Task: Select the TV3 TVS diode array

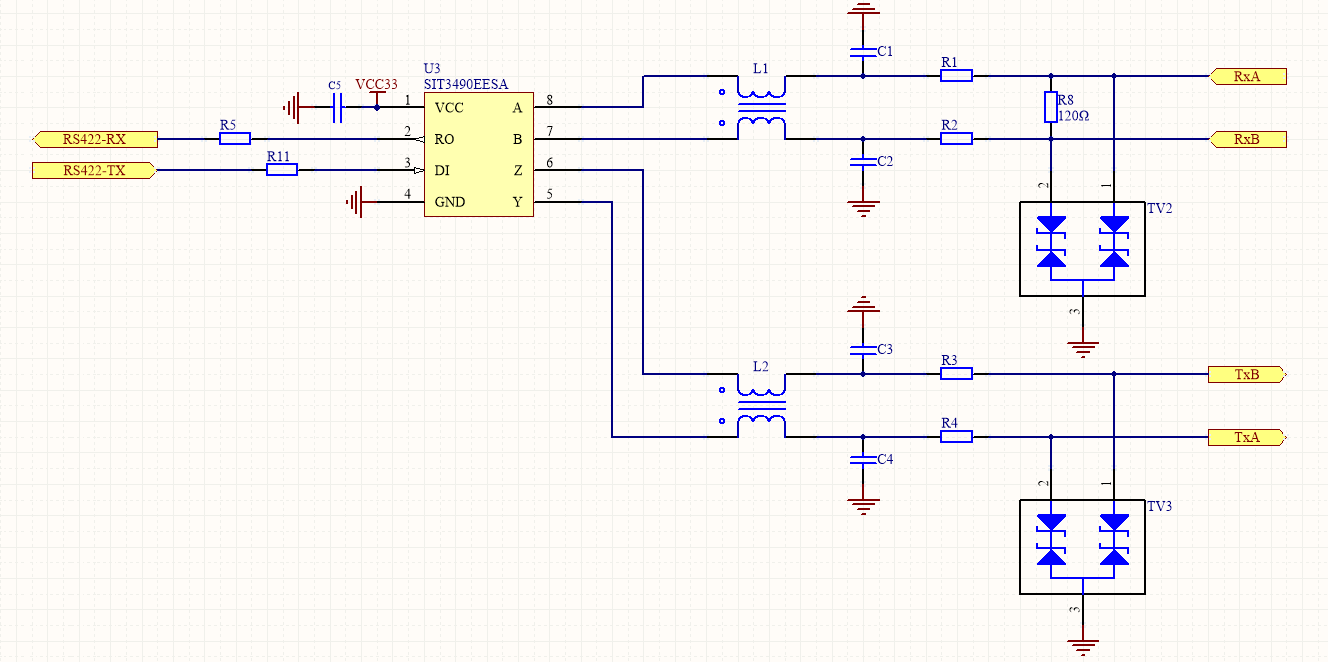Action: point(1082,546)
